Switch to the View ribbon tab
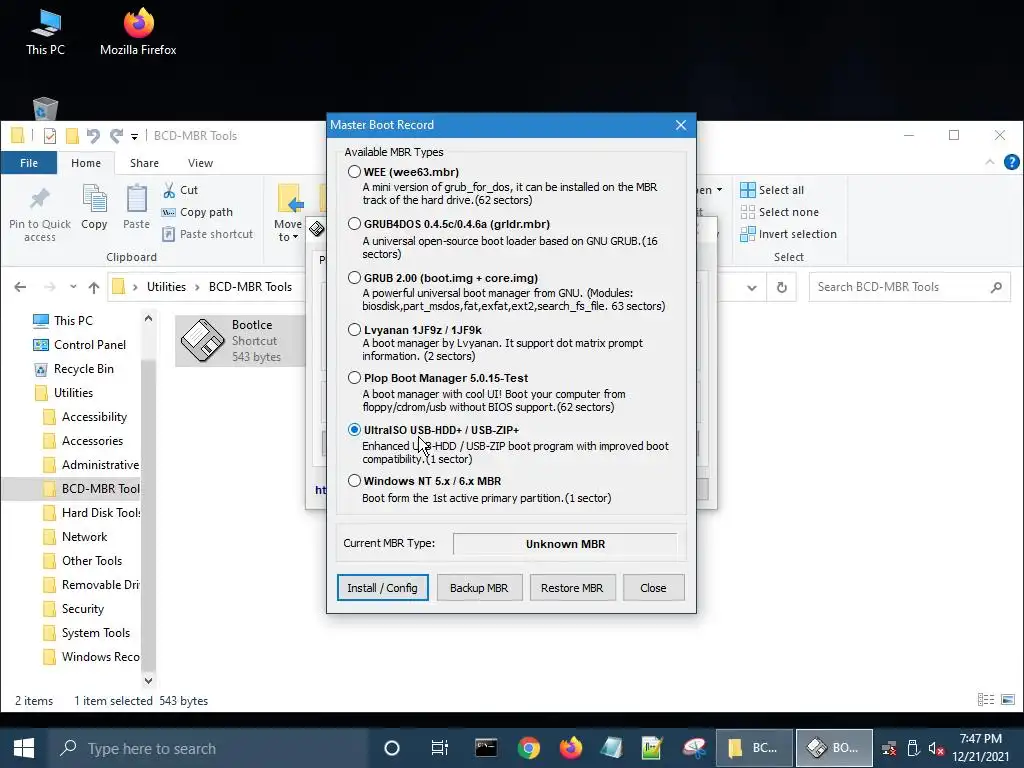1024x768 pixels. [200, 163]
